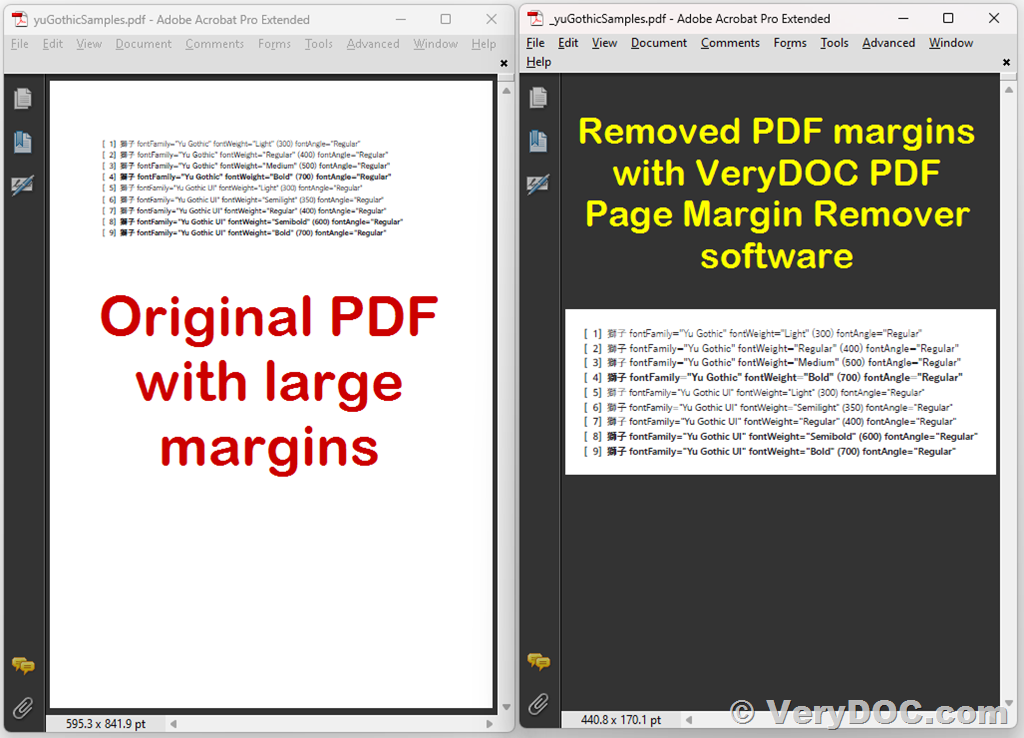1024x738 pixels.
Task: Click line [9] Bold text in left PDF
Action: [244, 233]
